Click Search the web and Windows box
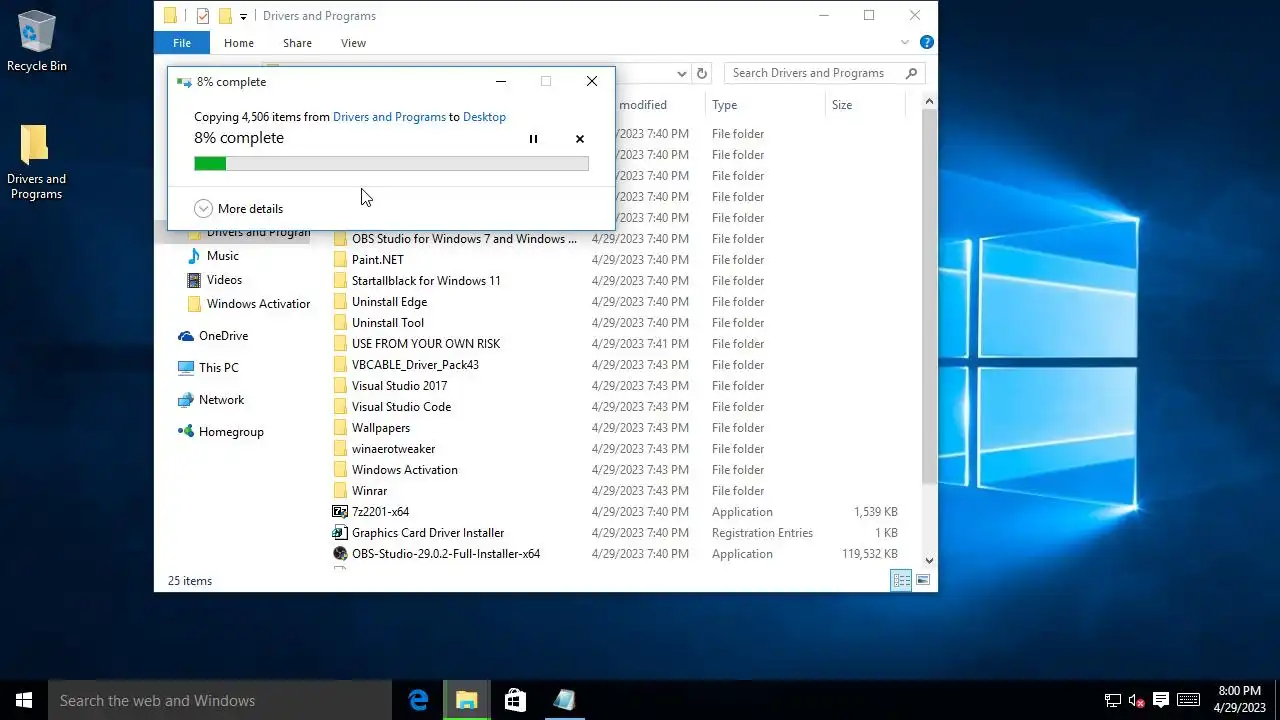The width and height of the screenshot is (1280, 720). pos(220,700)
